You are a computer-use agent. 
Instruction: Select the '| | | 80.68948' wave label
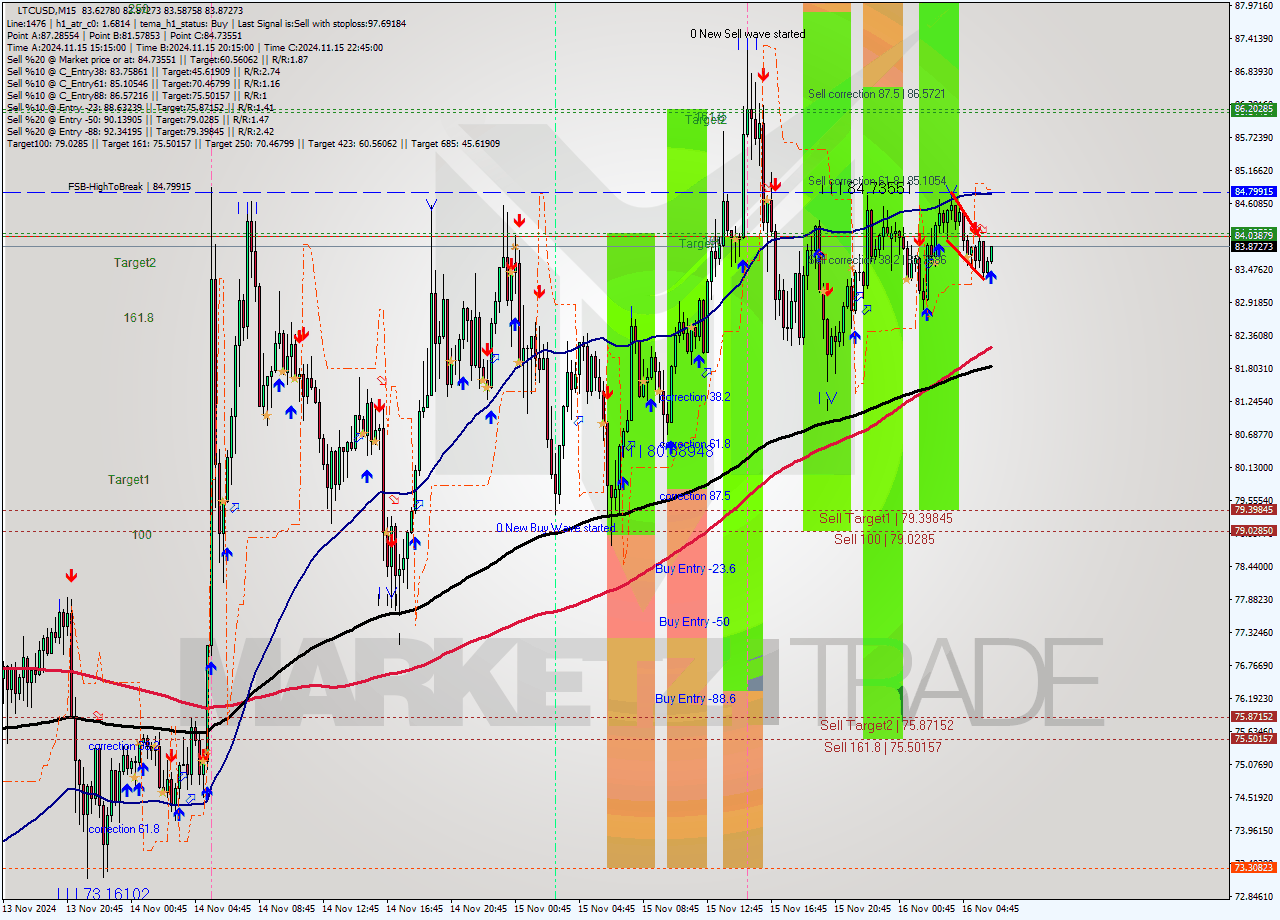pos(666,452)
